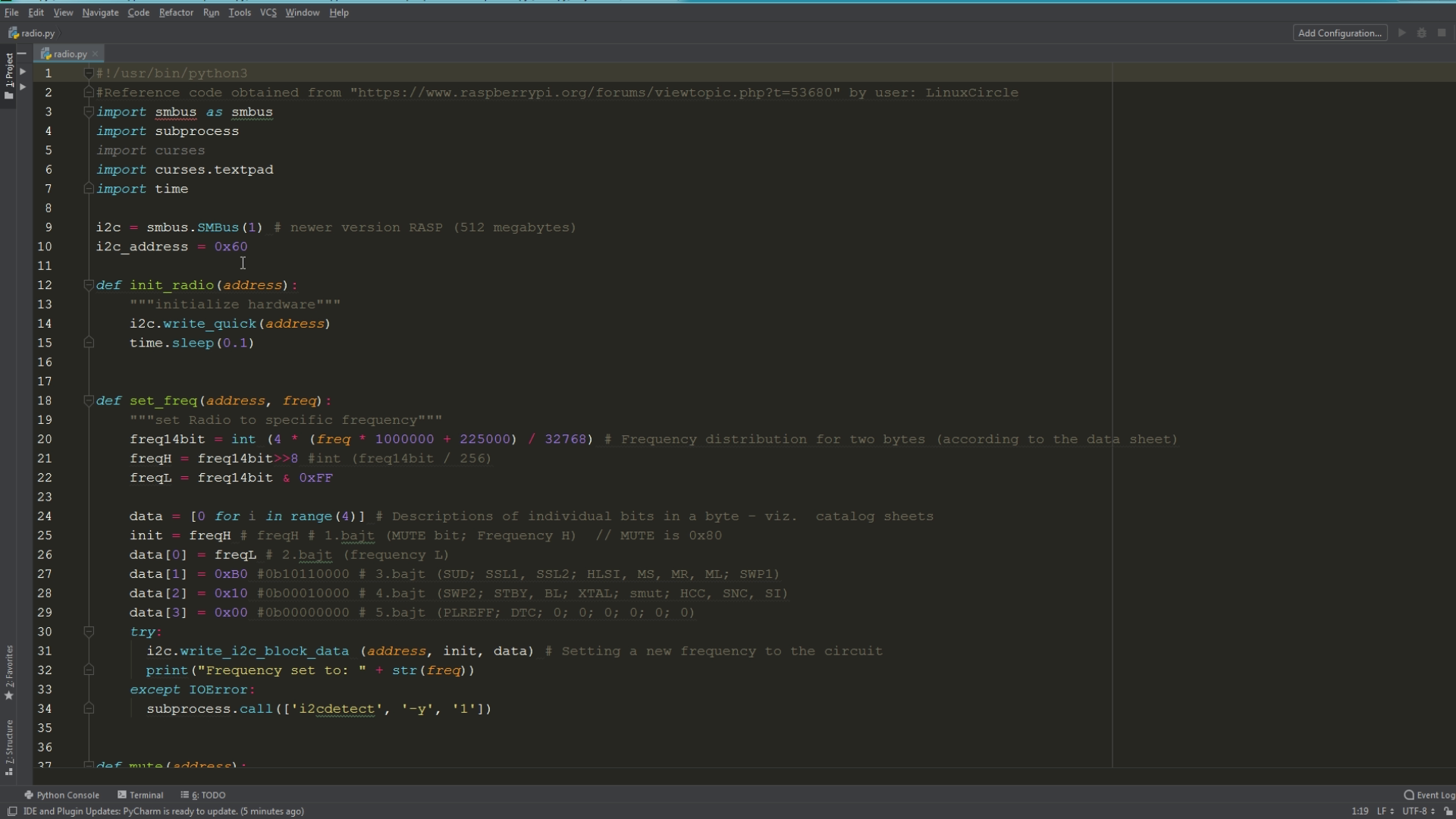Collapse the init_radio function fold marker

tap(89, 285)
